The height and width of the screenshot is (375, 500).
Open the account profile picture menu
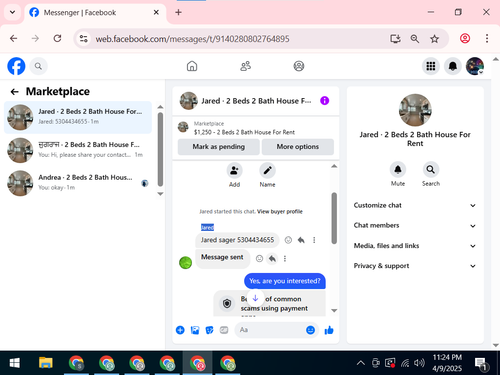(475, 66)
